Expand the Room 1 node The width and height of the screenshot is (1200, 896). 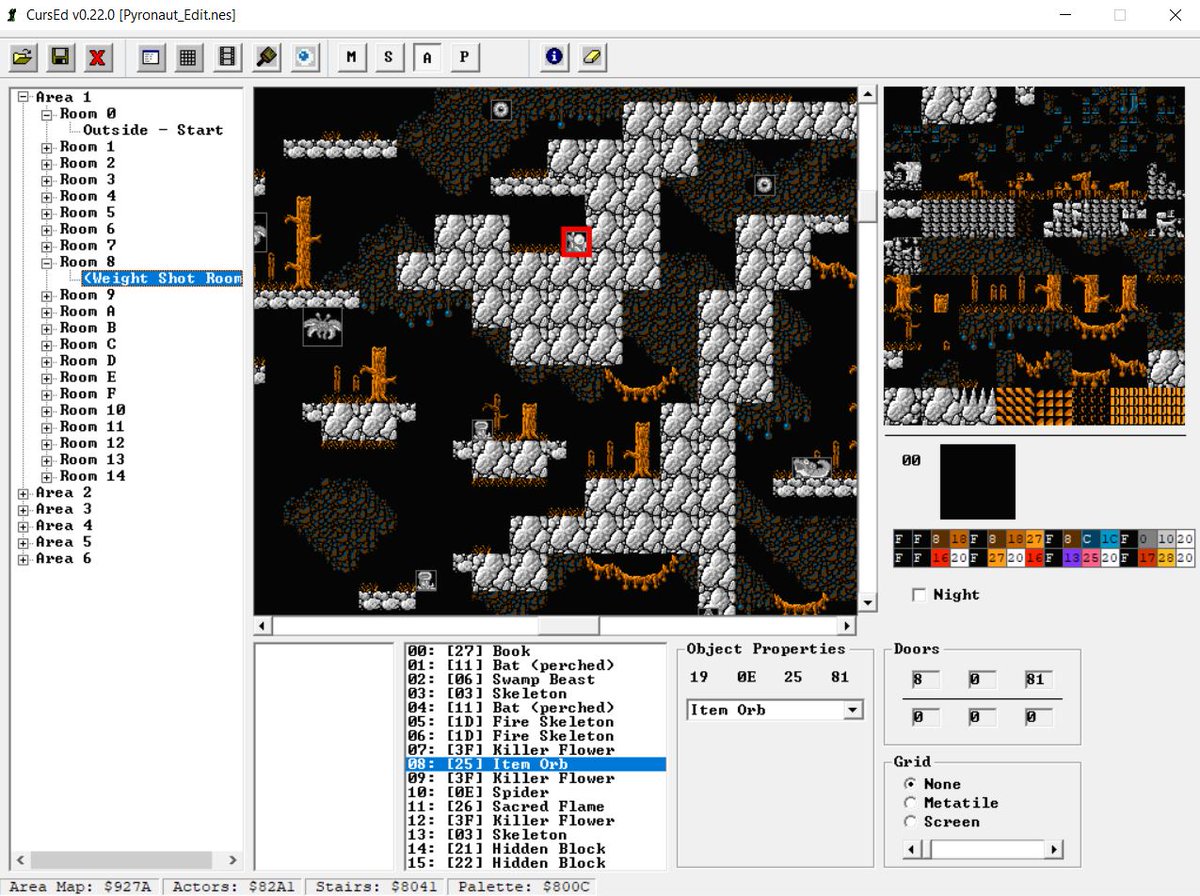[47, 147]
